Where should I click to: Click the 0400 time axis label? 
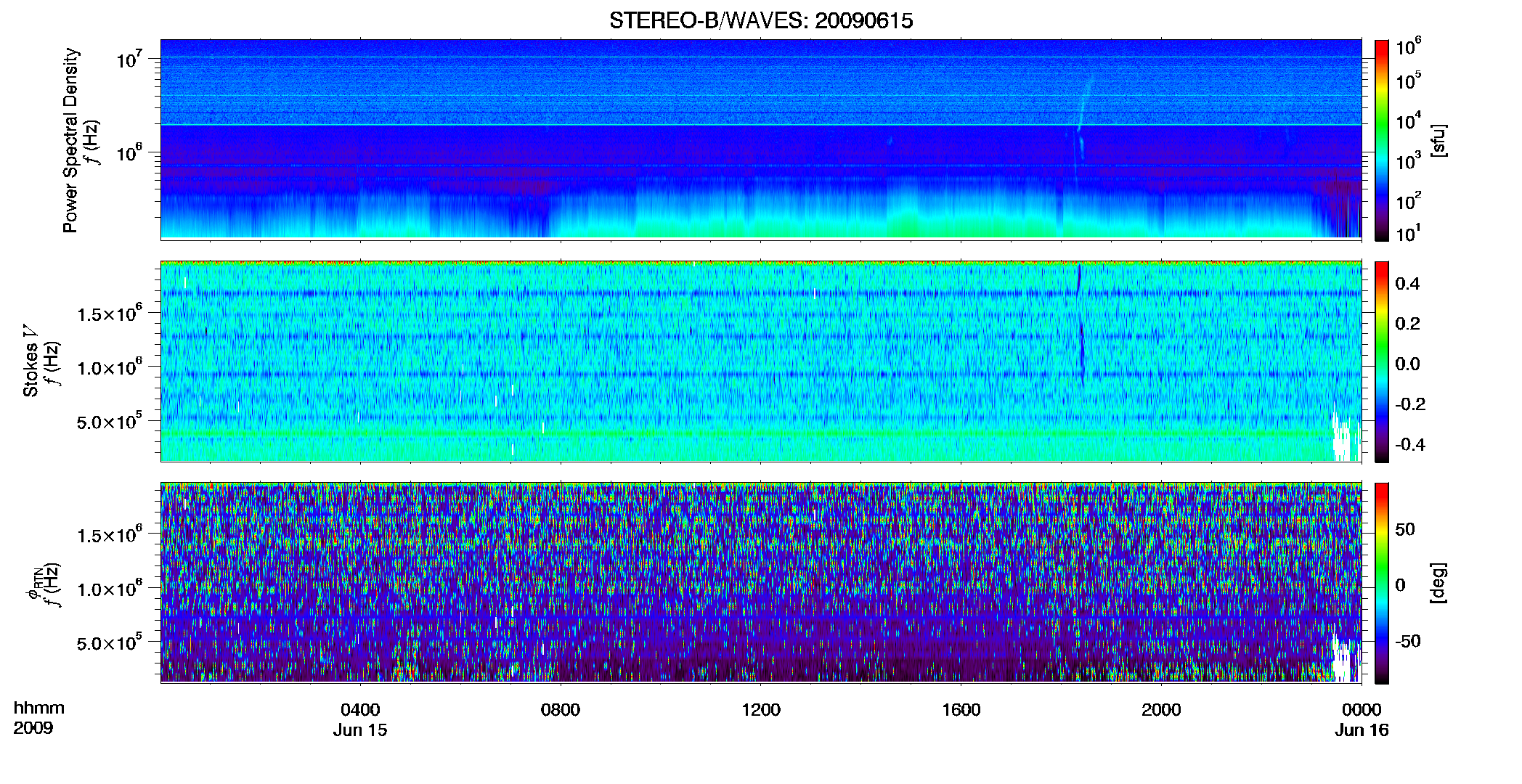point(360,709)
